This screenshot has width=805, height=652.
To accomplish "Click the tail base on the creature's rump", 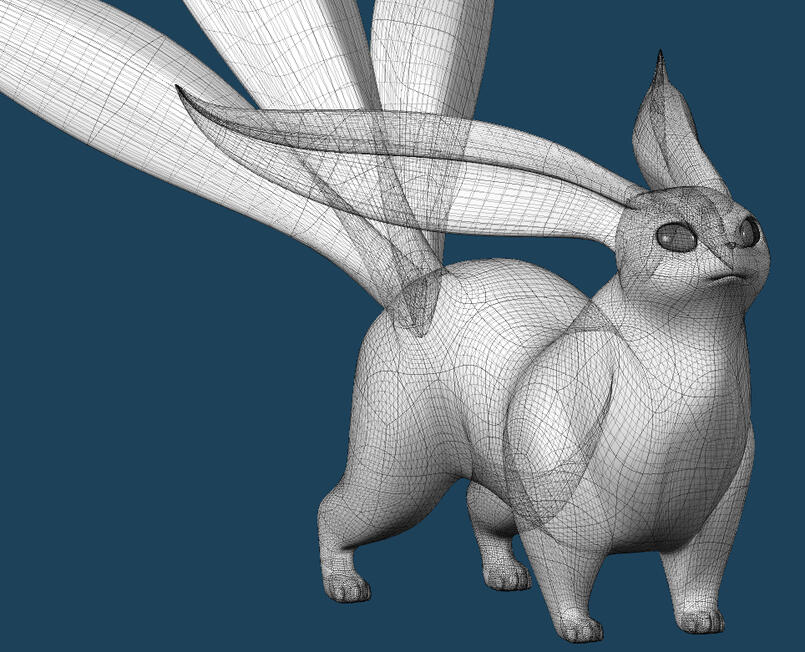I will [x=418, y=300].
